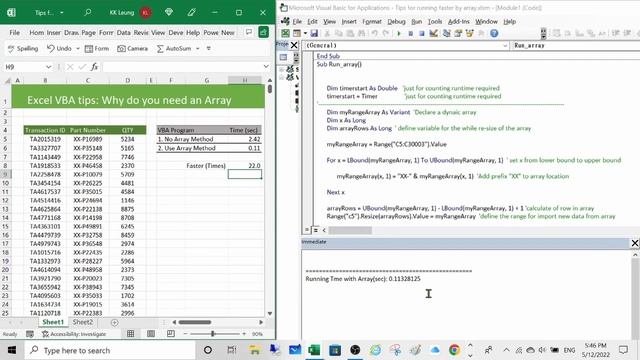Screen dimensions: 640x360
Task: Switch to Normal view icon in status bar
Action: tap(131, 334)
